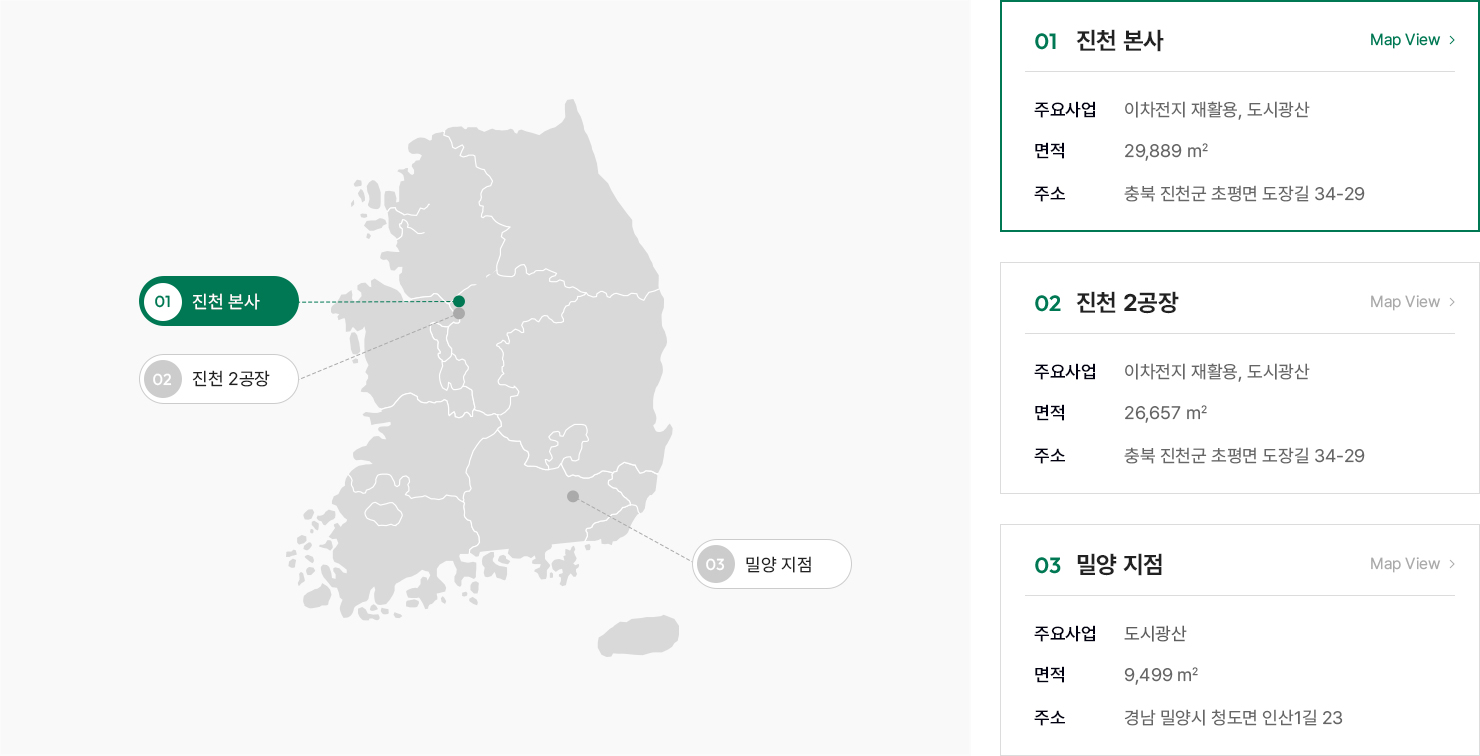Click the chevron next to 진천 2공장 Map View
Image resolution: width=1480 pixels, height=756 pixels.
tap(1452, 302)
